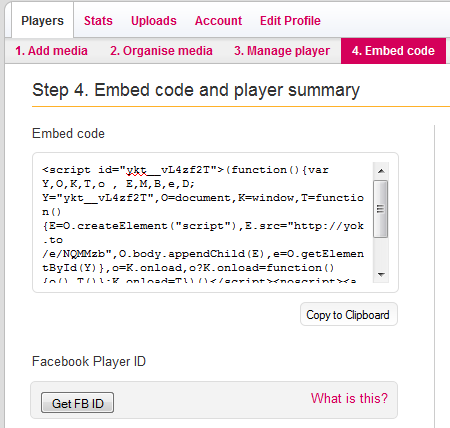Click the Embed code label
This screenshot has height=428, width=450.
point(68,134)
